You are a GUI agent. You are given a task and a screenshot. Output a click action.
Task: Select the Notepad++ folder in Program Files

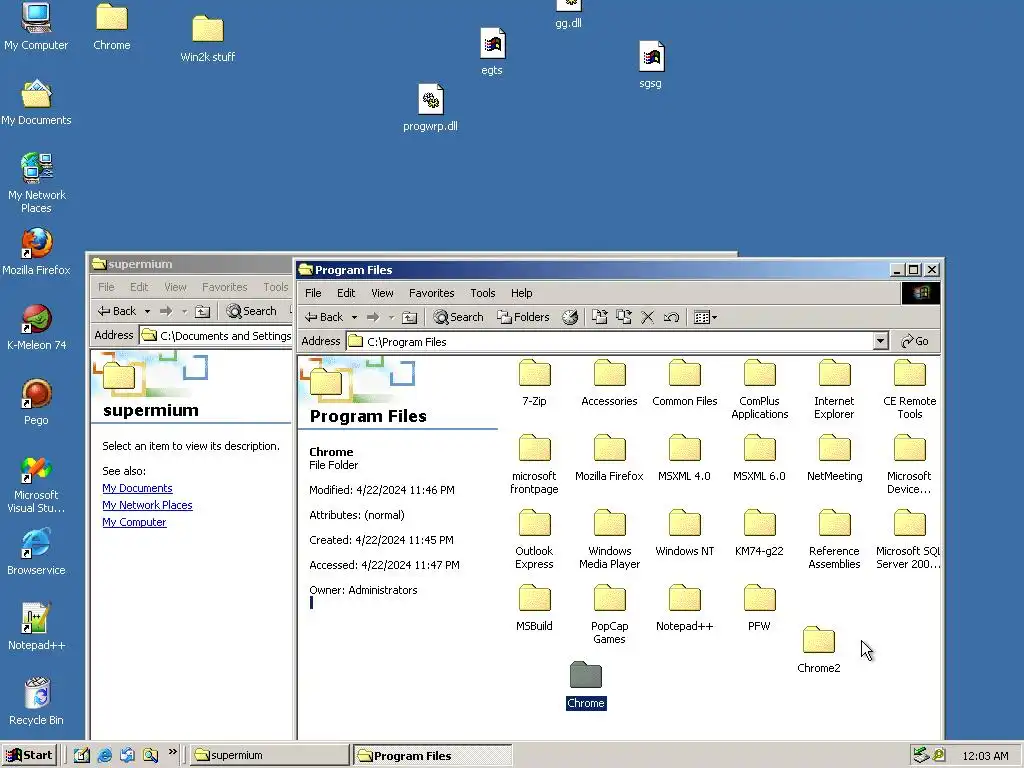click(684, 609)
